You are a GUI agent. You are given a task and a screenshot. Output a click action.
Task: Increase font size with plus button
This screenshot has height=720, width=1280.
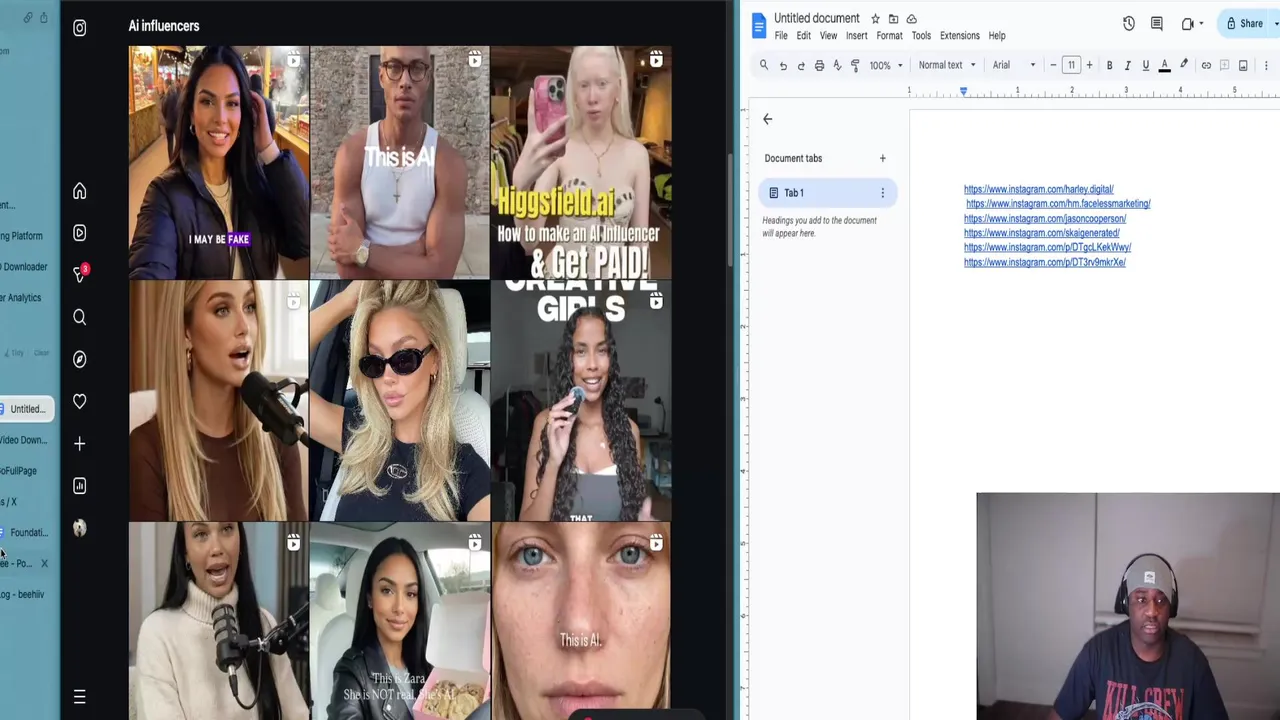click(x=1089, y=65)
